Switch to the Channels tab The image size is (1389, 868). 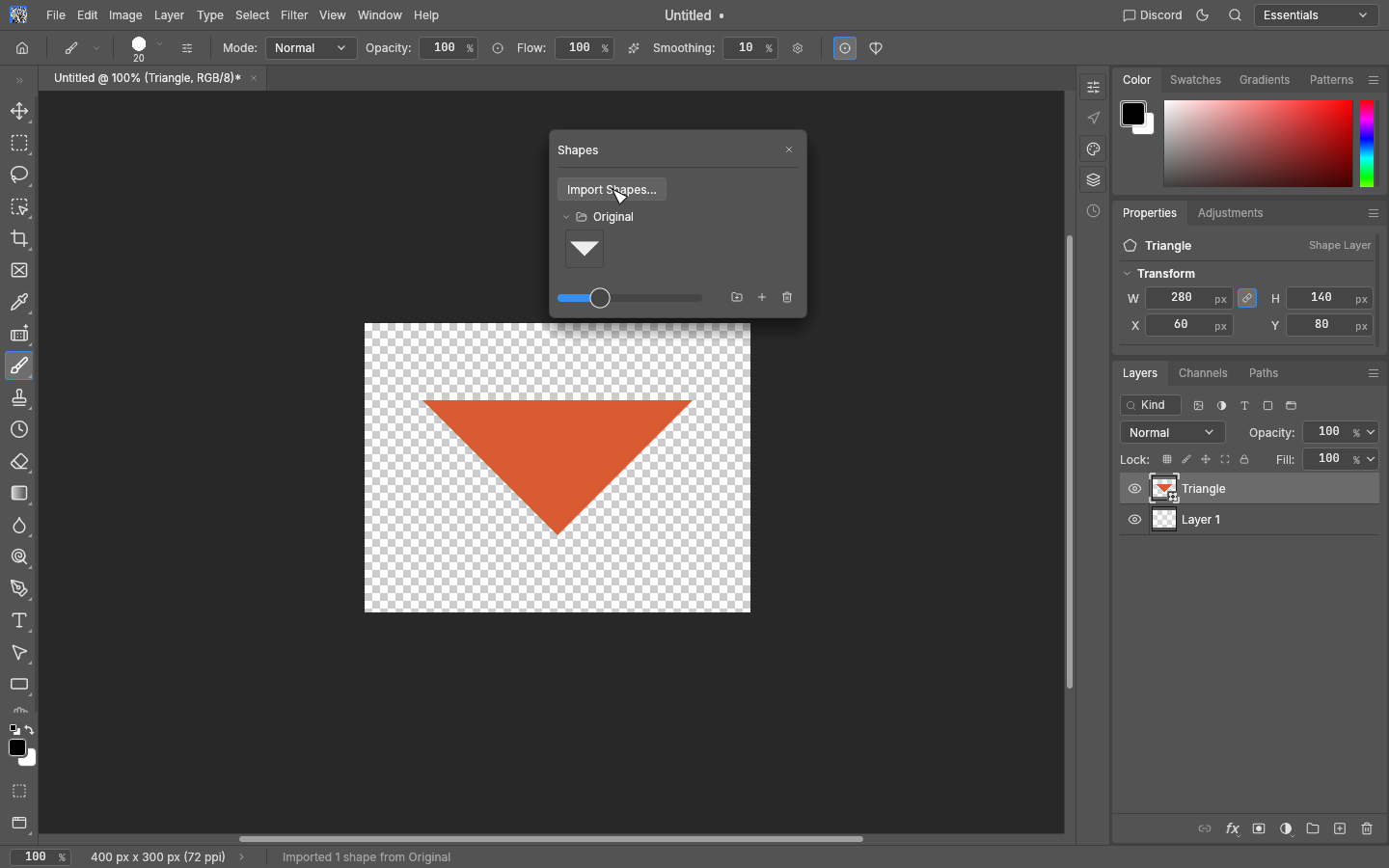tap(1203, 373)
